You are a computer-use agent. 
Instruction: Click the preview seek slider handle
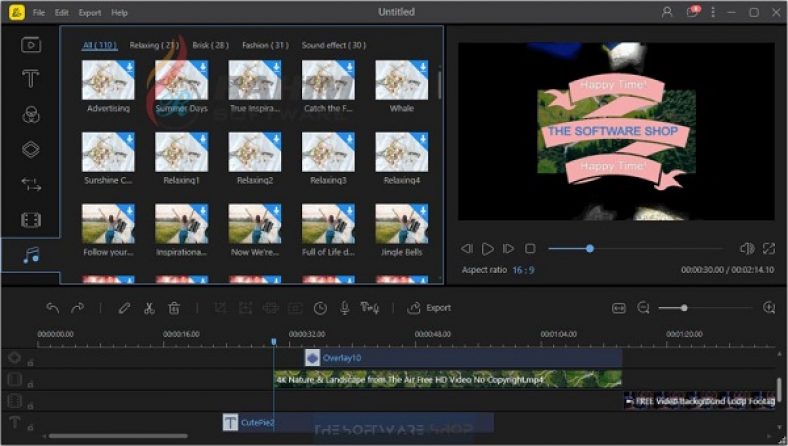590,248
